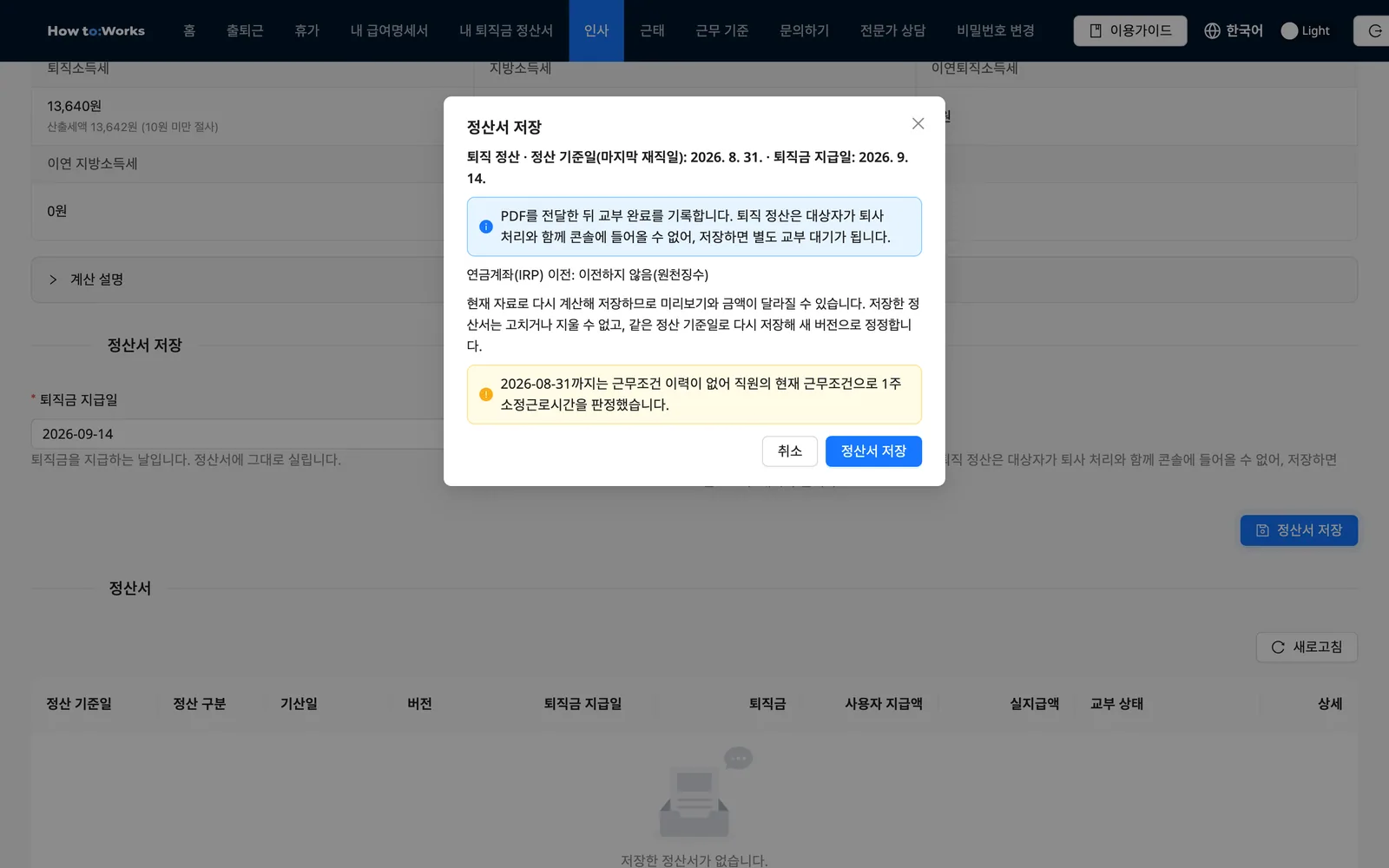This screenshot has width=1389, height=868.
Task: Go to the 홈 menu
Action: [x=189, y=30]
